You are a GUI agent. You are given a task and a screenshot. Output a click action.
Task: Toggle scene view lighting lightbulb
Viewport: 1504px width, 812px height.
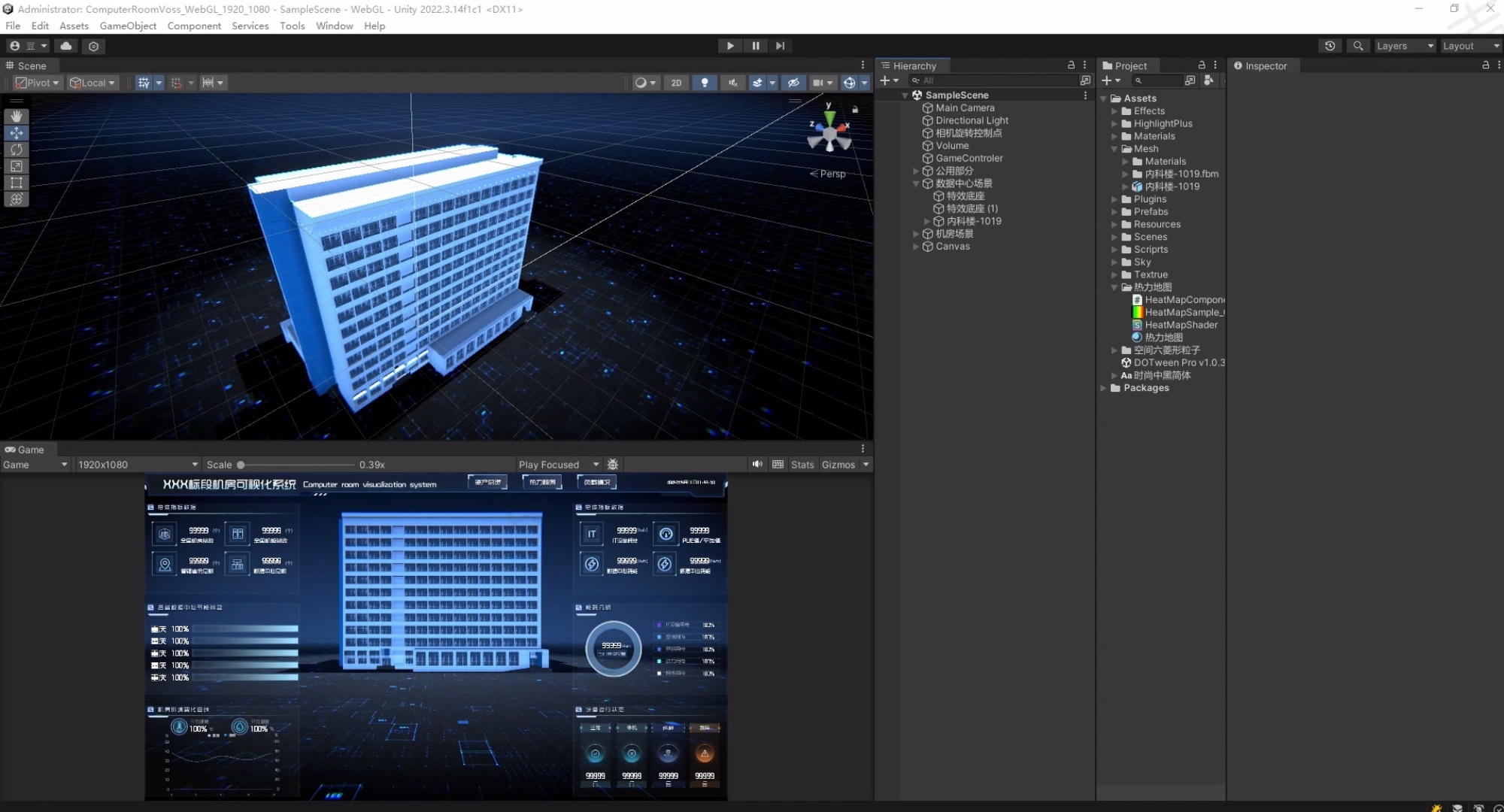point(705,83)
